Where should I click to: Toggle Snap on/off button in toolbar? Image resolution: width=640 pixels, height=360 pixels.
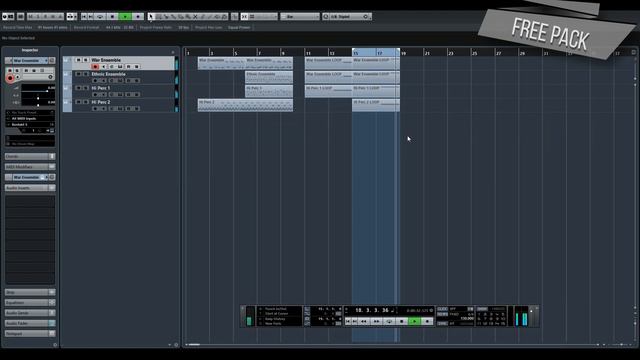coord(244,17)
